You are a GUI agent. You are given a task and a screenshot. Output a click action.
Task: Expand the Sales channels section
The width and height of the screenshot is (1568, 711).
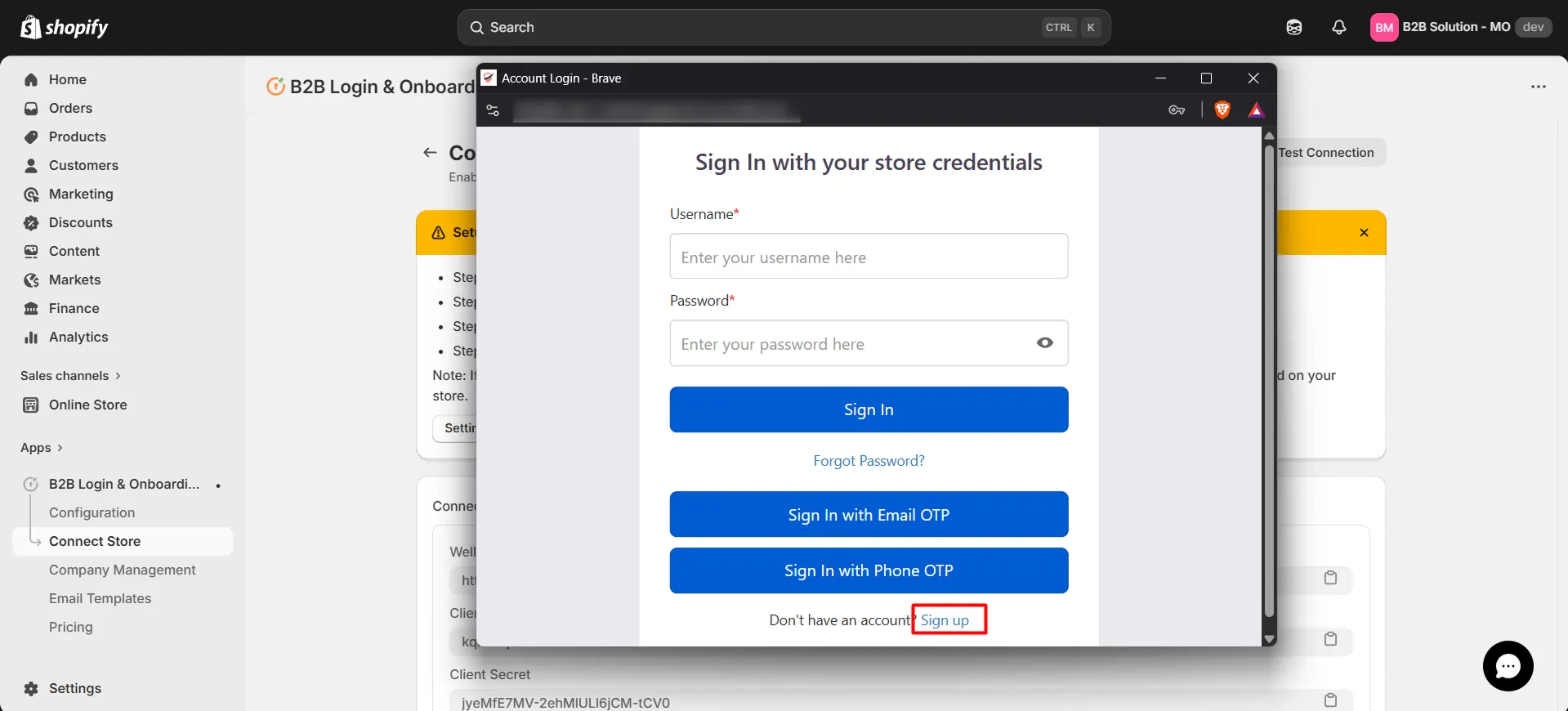click(x=117, y=375)
